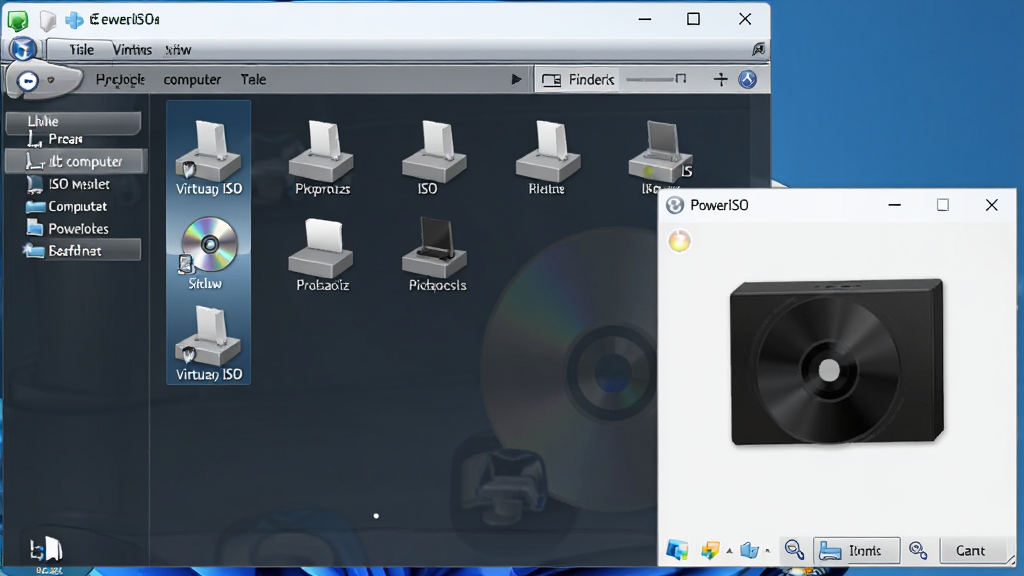Click the Prejocje breadcrumb
The width and height of the screenshot is (1024, 576).
(x=120, y=80)
